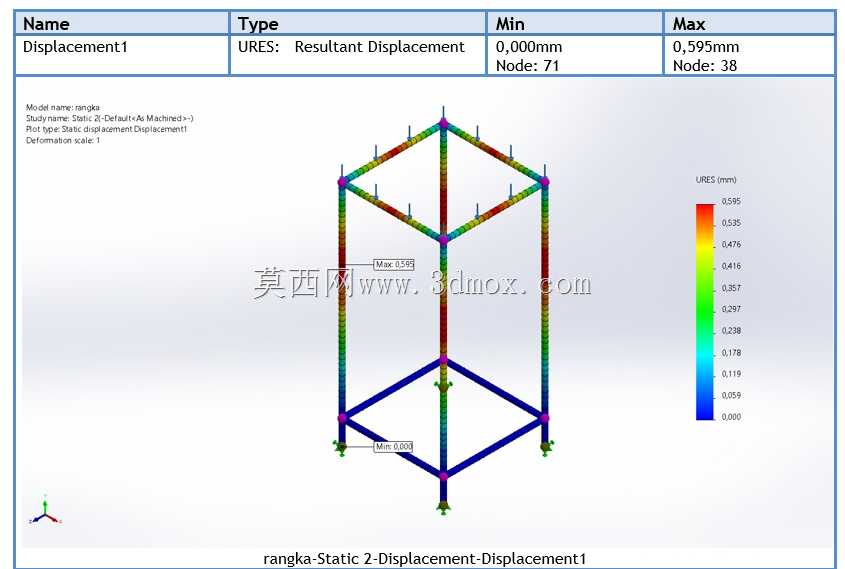Image resolution: width=845 pixels, height=569 pixels.
Task: Click the '0,000mm' minimum value
Action: (529, 47)
